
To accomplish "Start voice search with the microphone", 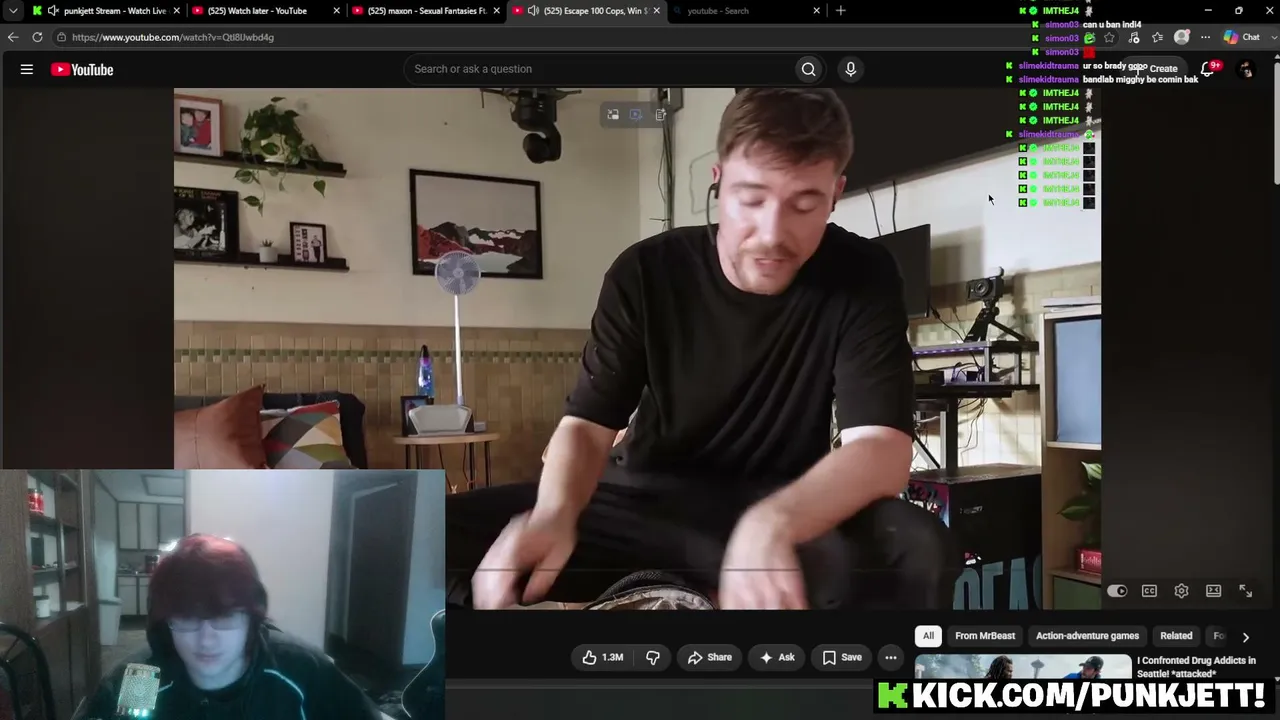I will coord(851,69).
